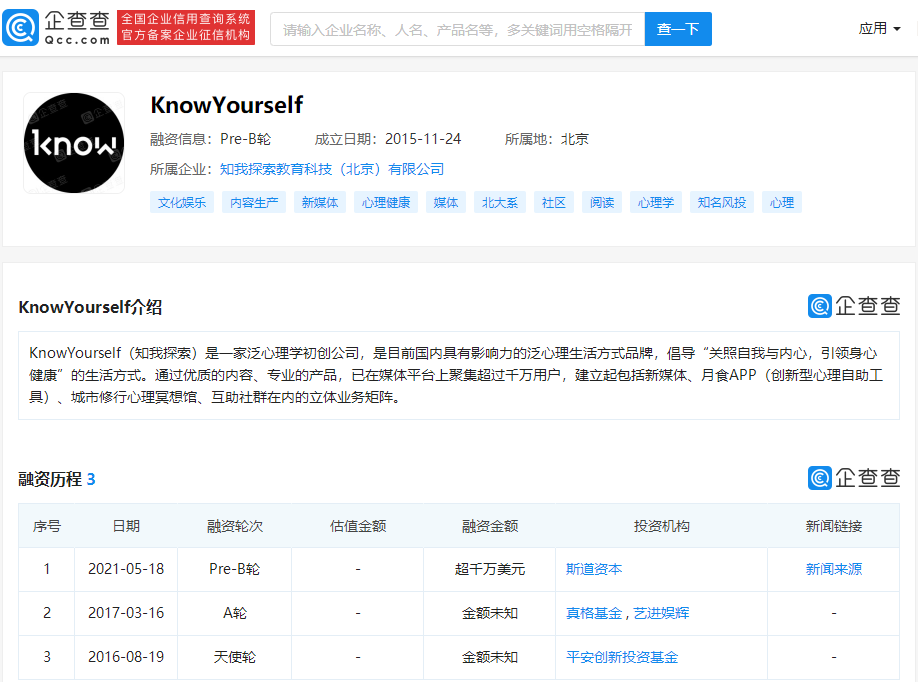Screen dimensions: 918x682
Task: Focus the company name search field
Action: [x=457, y=29]
